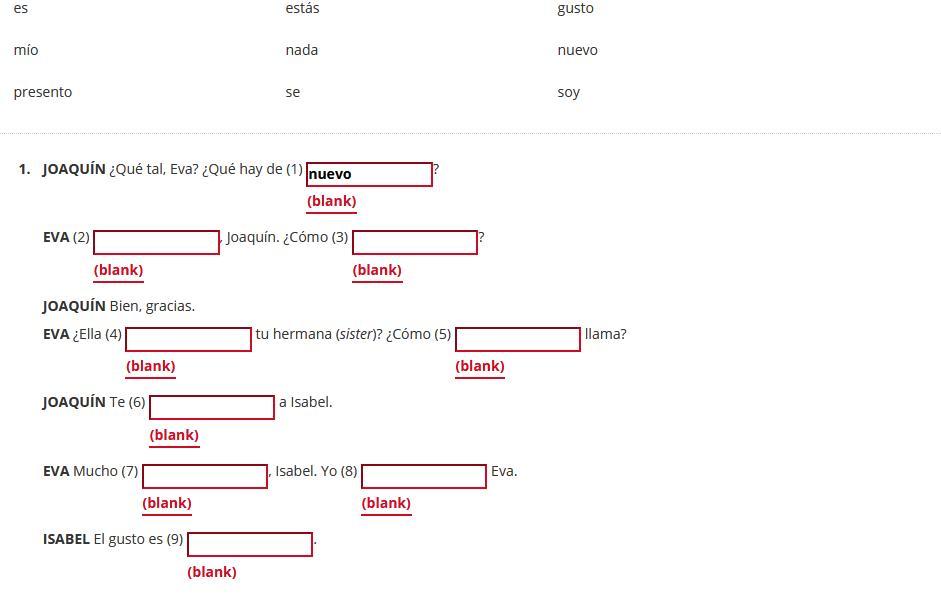The height and width of the screenshot is (599, 941).
Task: Click blank 9 field after El gusto es
Action: (250, 544)
